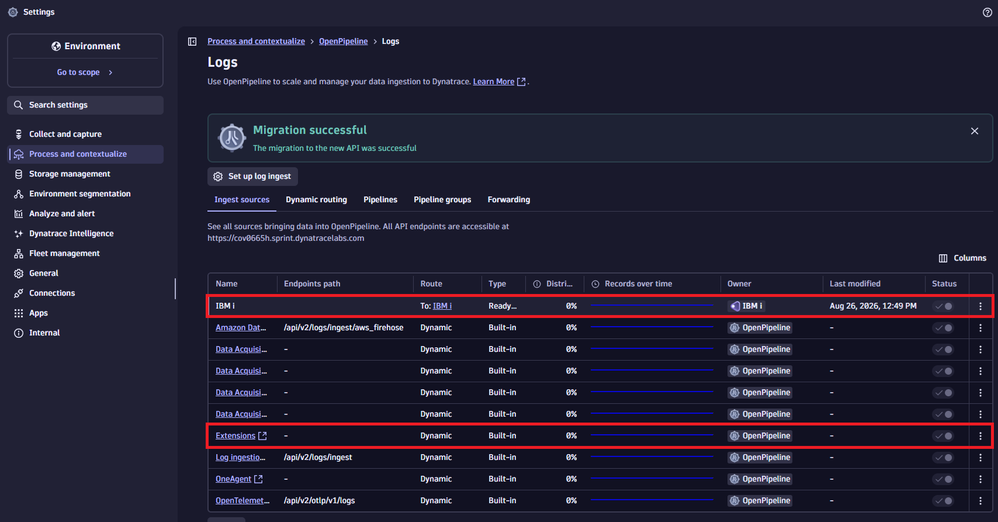Screen dimensions: 998x522
Task: Click the Aug 26, 2026, 12:49 PM cell
Action: pos(873,306)
